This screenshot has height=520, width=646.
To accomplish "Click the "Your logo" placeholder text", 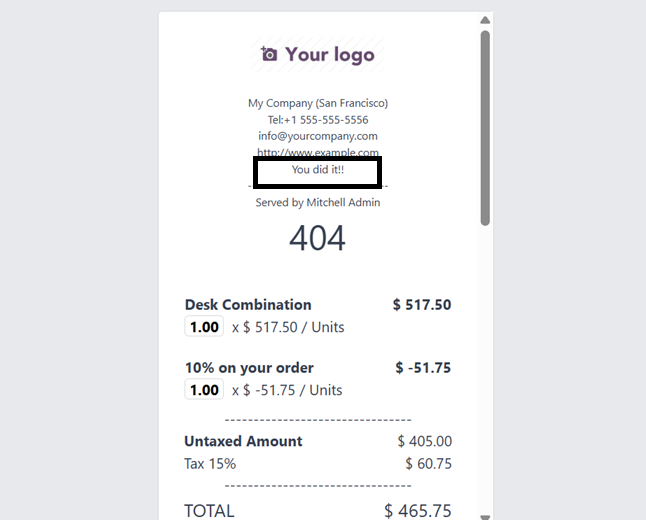I will click(330, 54).
